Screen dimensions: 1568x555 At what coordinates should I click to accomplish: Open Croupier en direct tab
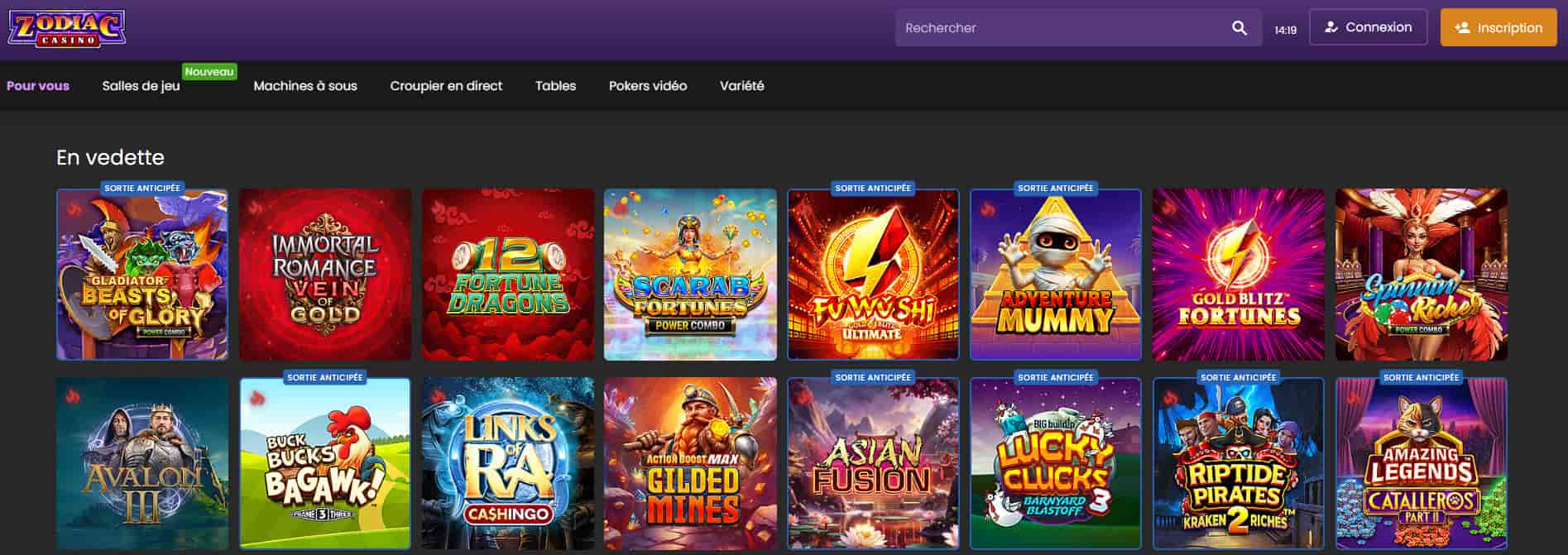[x=446, y=86]
